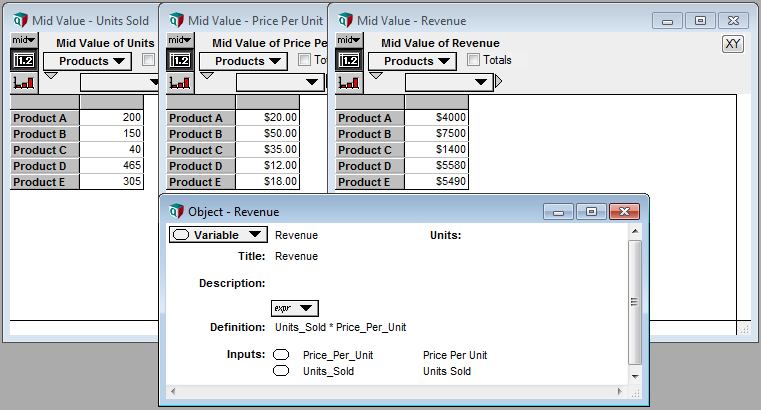
Task: Select Product E row in Price Per Unit table
Action: tap(201, 182)
